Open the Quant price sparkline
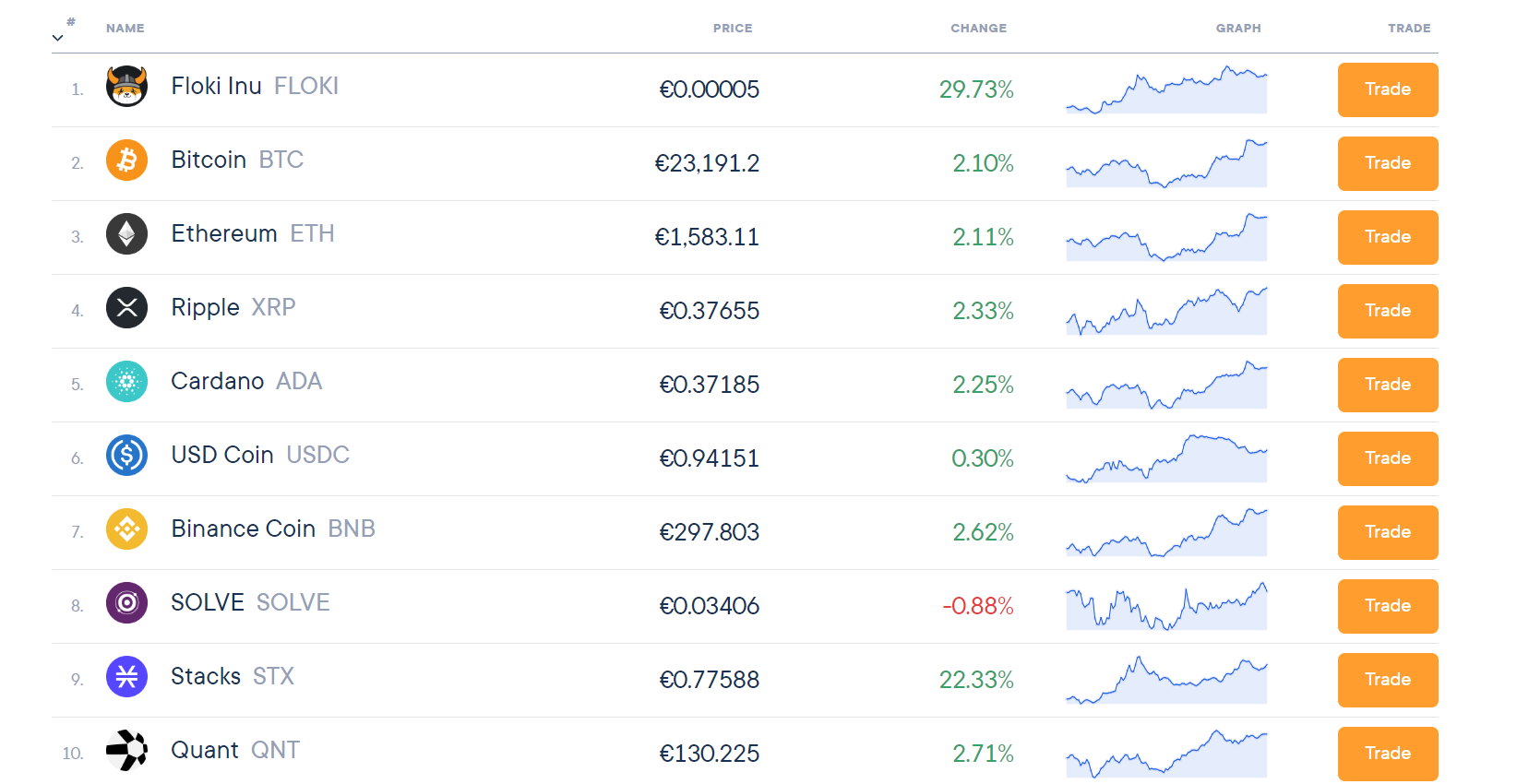This screenshot has width=1517, height=784. pyautogui.click(x=1166, y=754)
